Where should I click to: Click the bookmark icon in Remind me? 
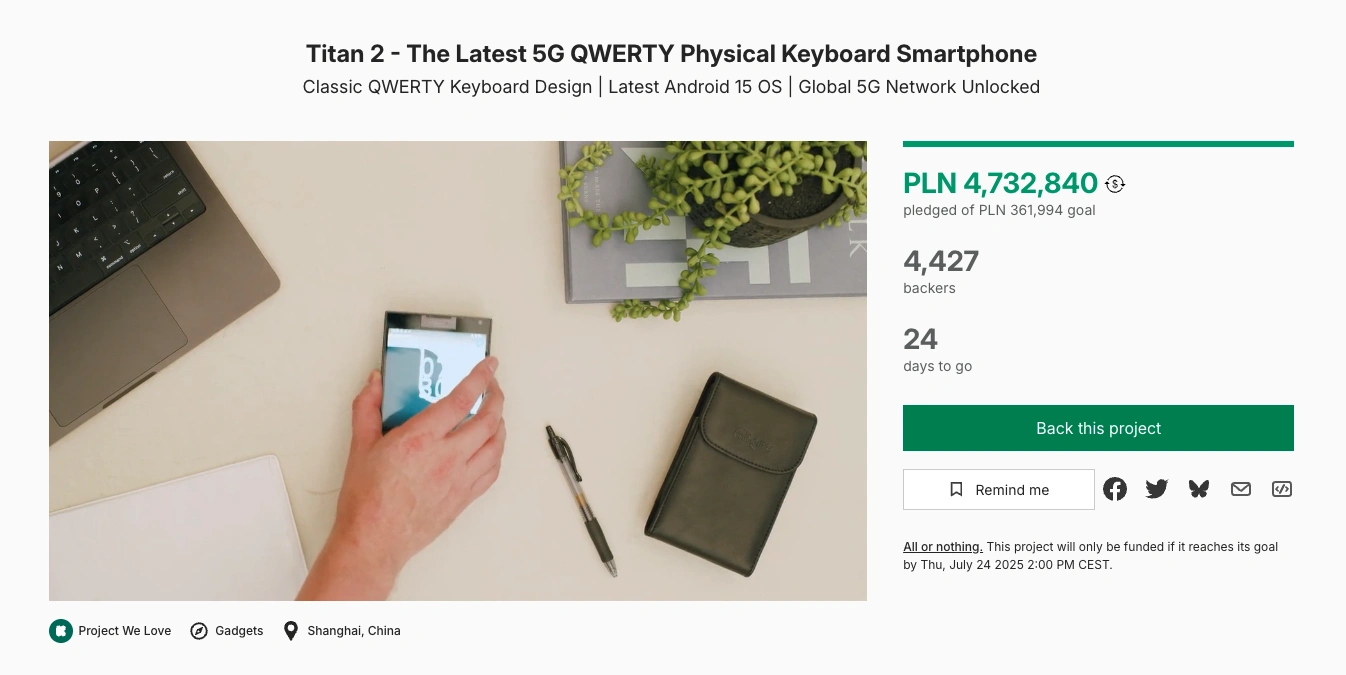point(956,490)
